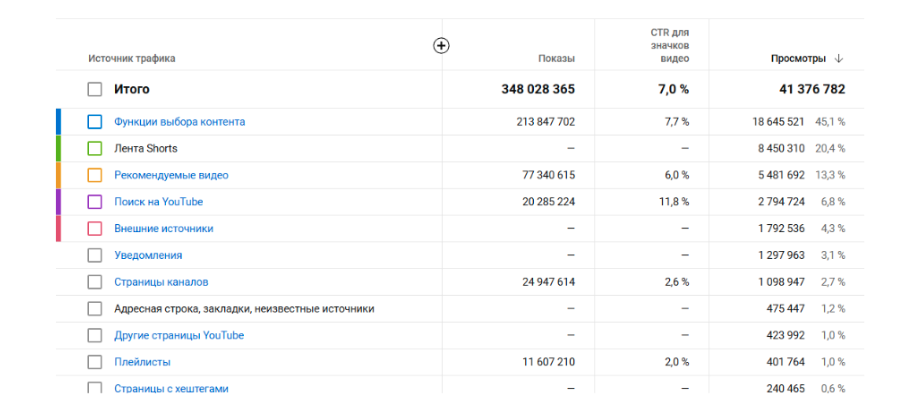
Task: Open the Страницы каналов link
Action: click(161, 282)
